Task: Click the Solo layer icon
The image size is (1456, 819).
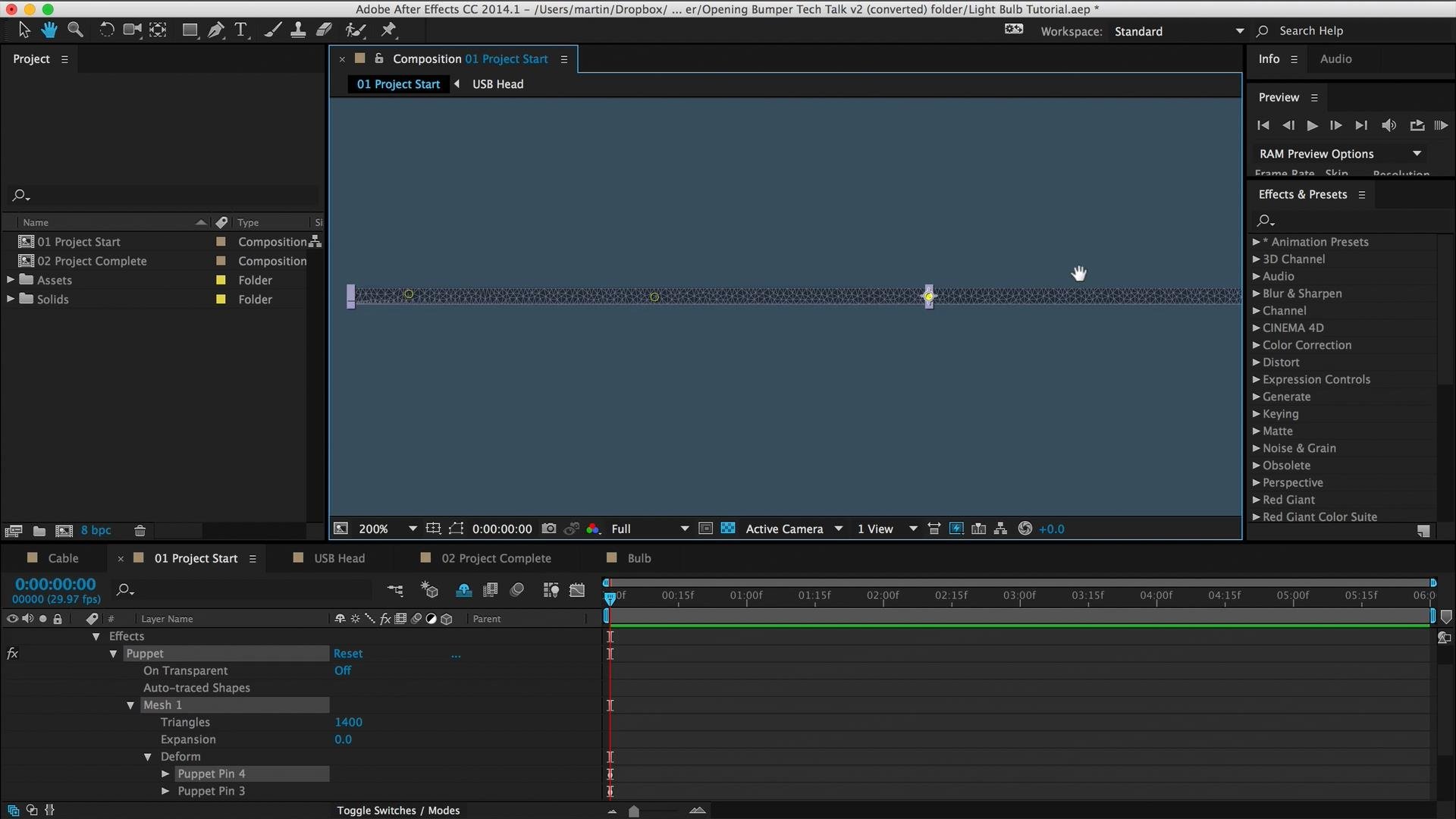Action: click(x=42, y=618)
